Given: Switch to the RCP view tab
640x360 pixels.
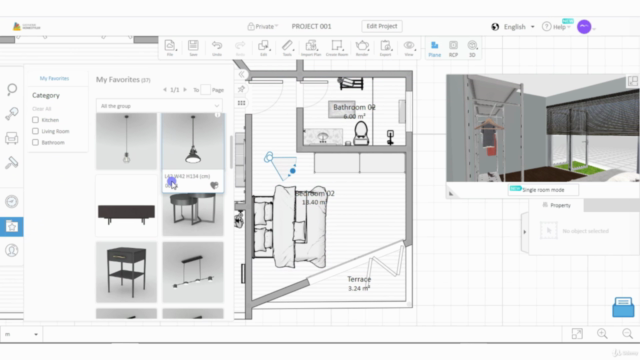Looking at the screenshot, I should [453, 49].
